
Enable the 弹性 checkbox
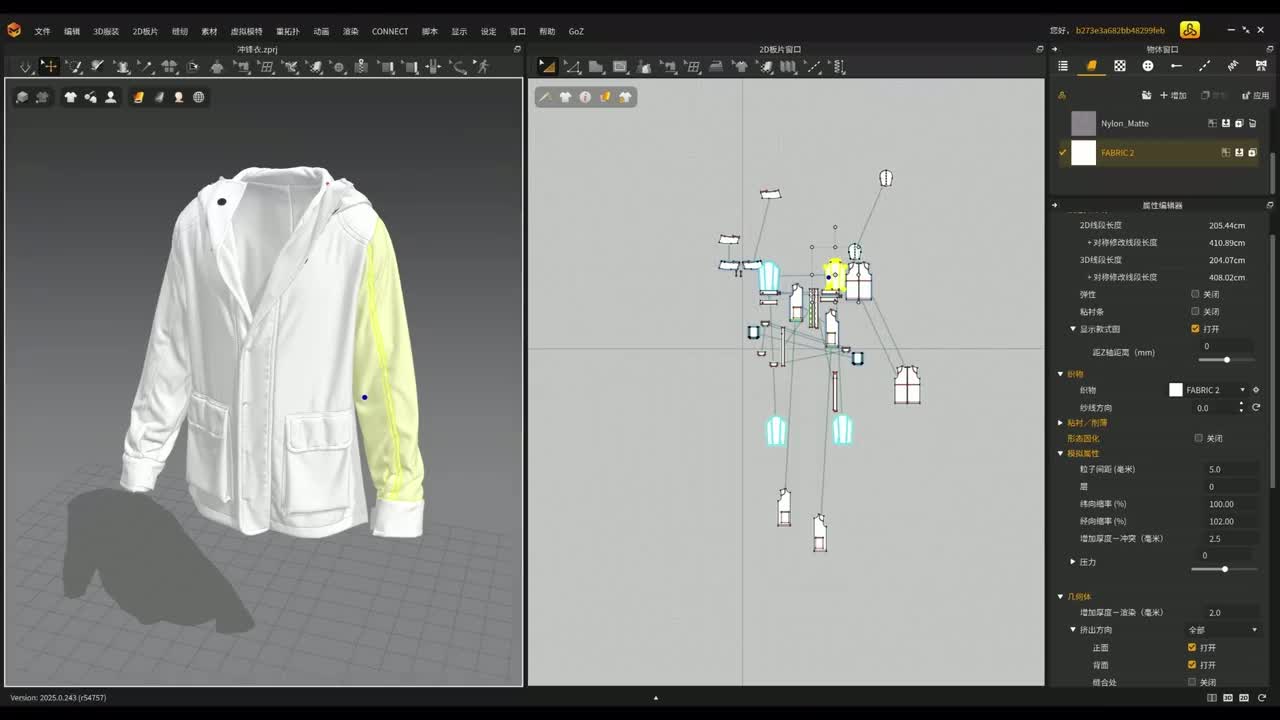tap(1195, 294)
